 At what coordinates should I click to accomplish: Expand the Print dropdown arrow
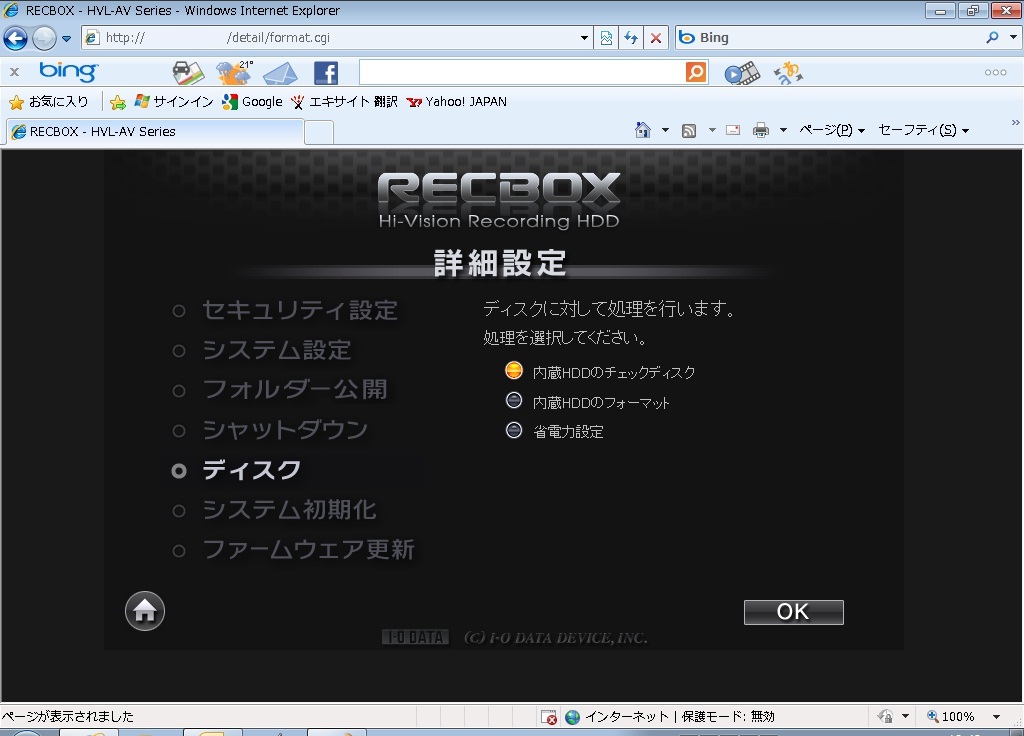[x=783, y=130]
